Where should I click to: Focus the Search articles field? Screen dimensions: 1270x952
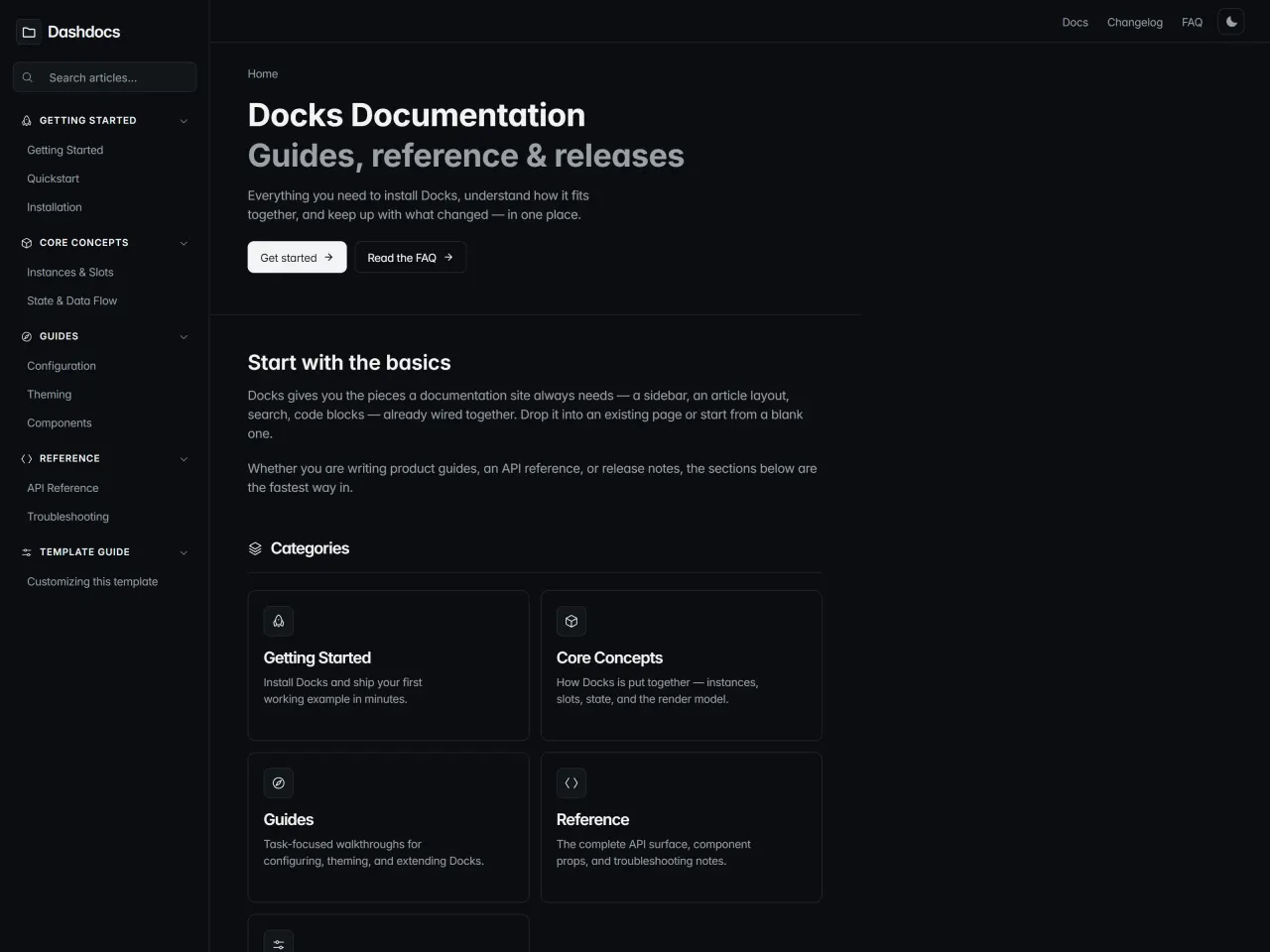point(105,77)
